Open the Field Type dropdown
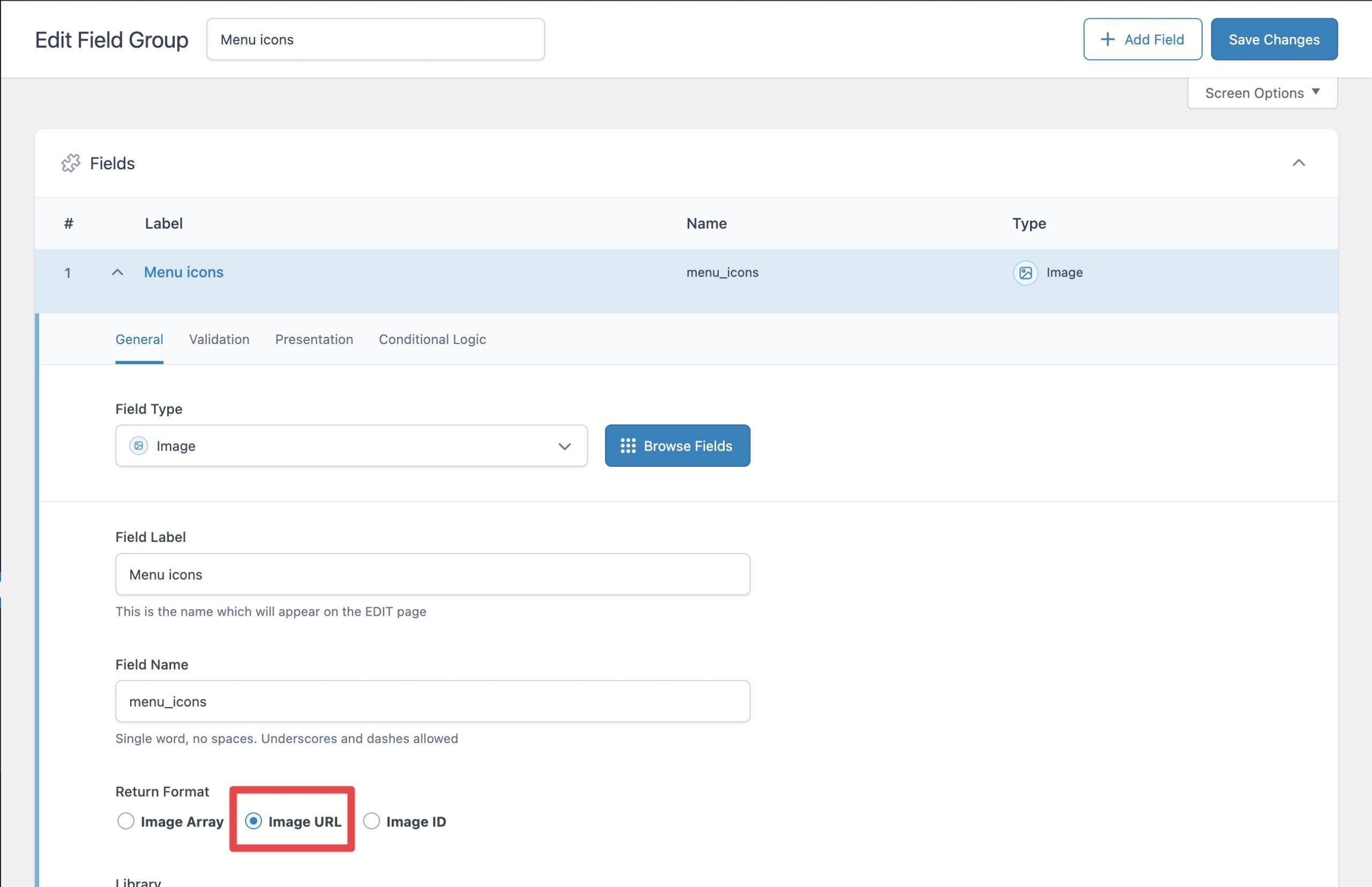The image size is (1372, 887). click(x=352, y=446)
